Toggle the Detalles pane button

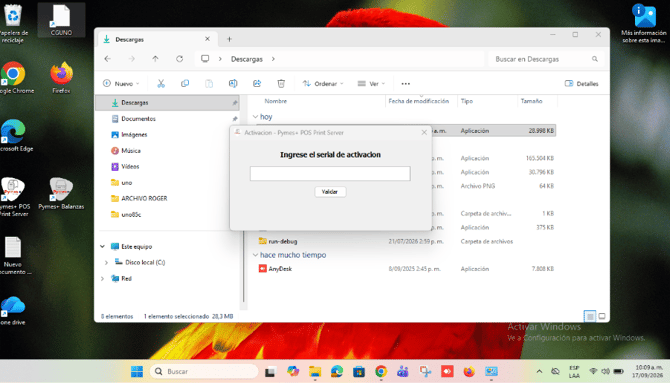[x=582, y=84]
